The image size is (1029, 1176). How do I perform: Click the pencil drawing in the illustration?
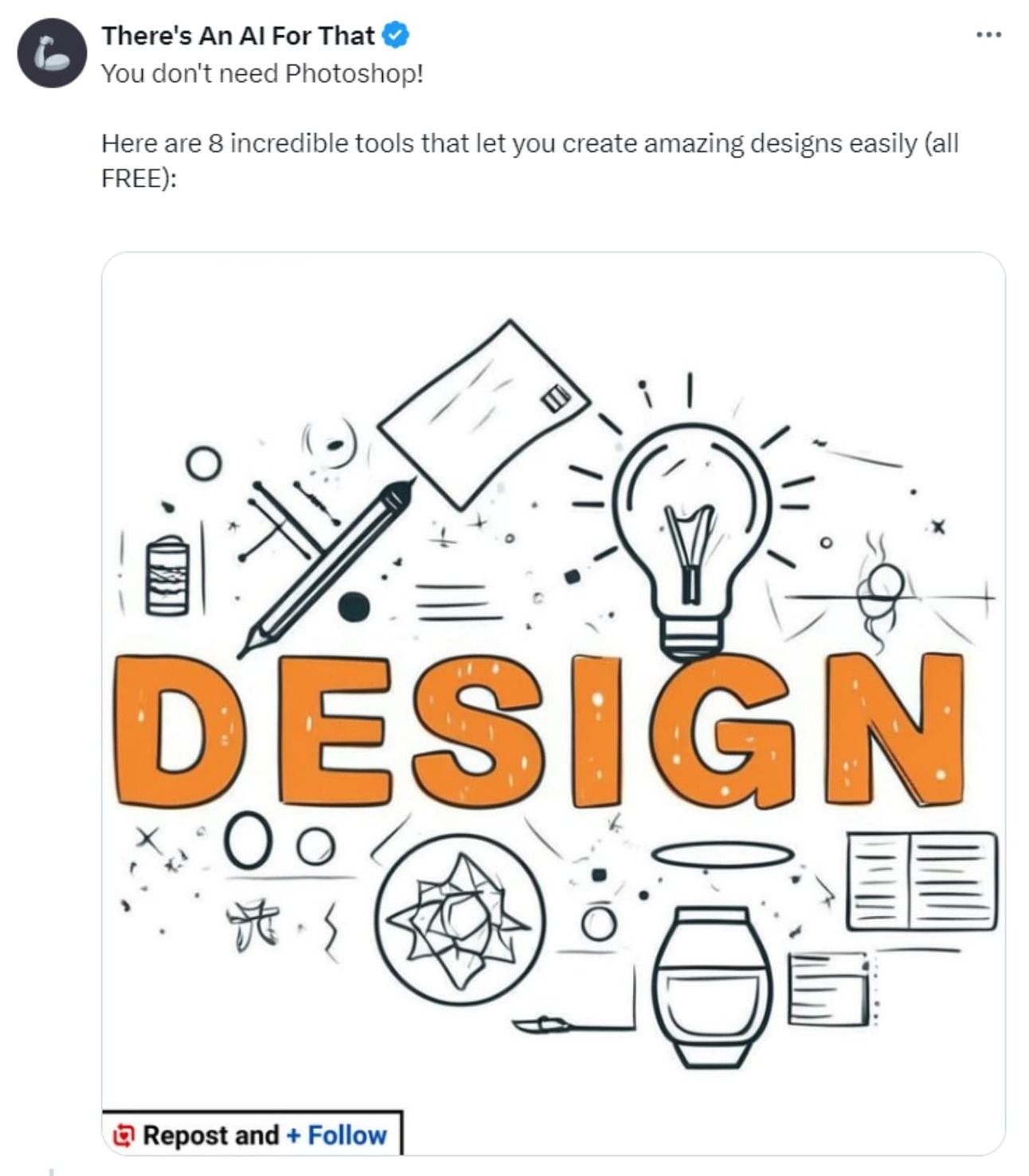(327, 567)
